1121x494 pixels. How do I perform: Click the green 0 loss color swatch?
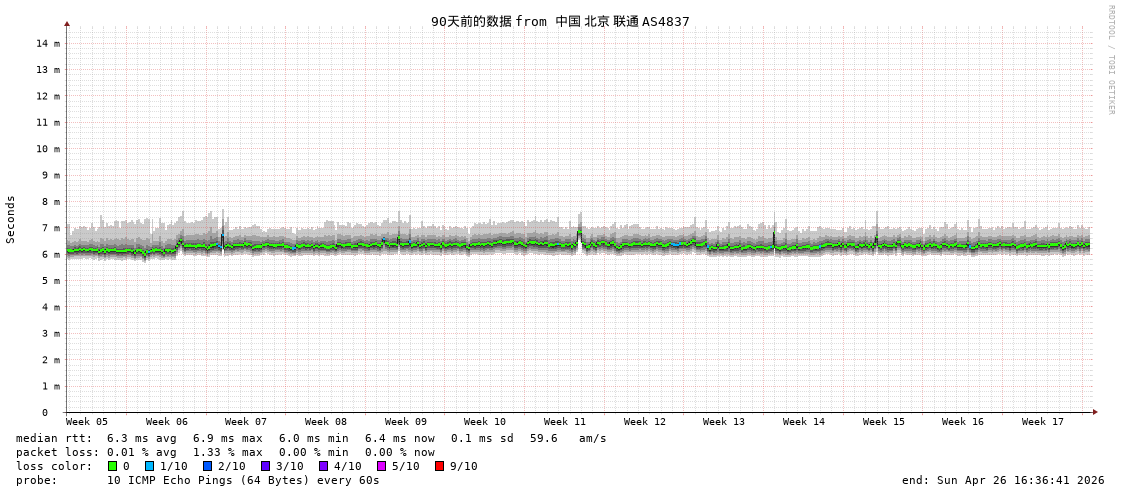(112, 466)
